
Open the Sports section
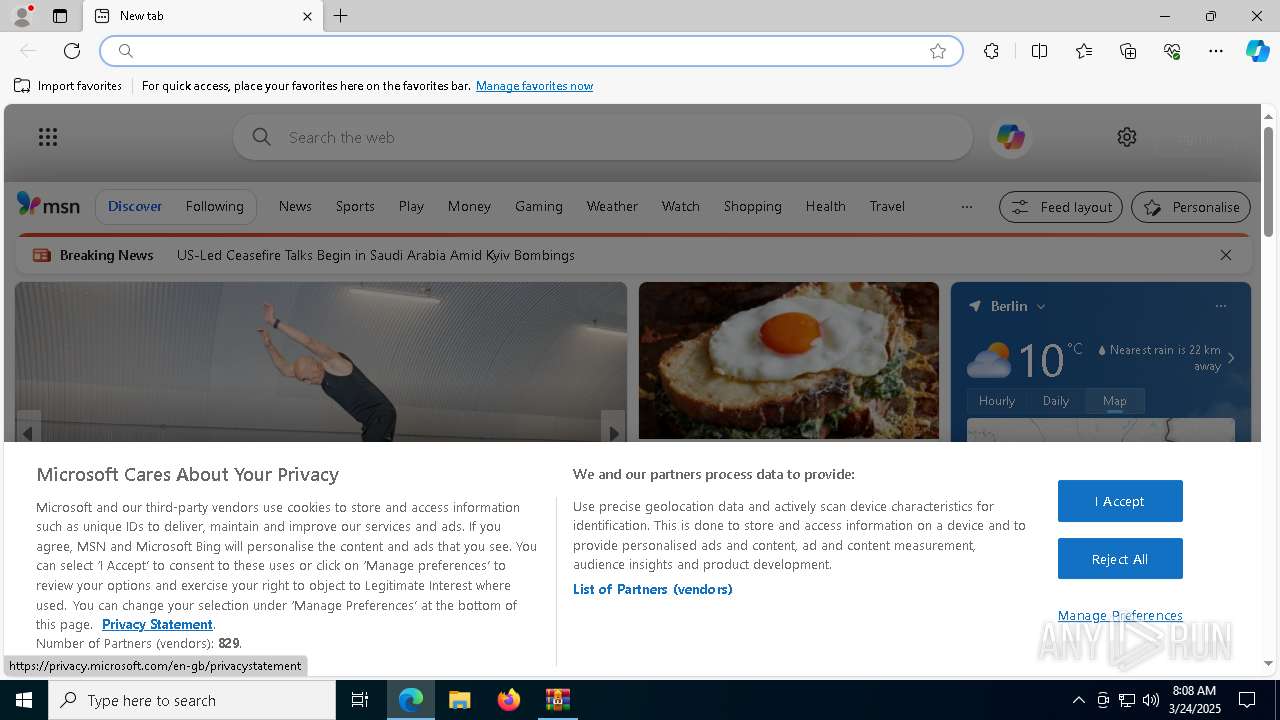click(355, 206)
